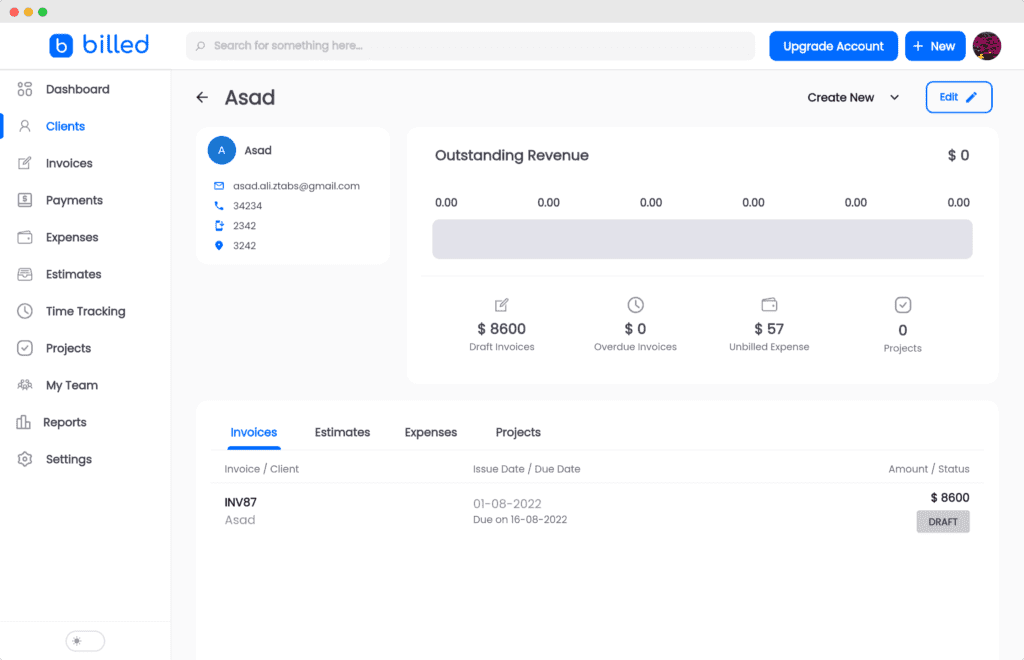Click the Upgrade Account button
Image resolution: width=1024 pixels, height=660 pixels.
pyautogui.click(x=833, y=46)
